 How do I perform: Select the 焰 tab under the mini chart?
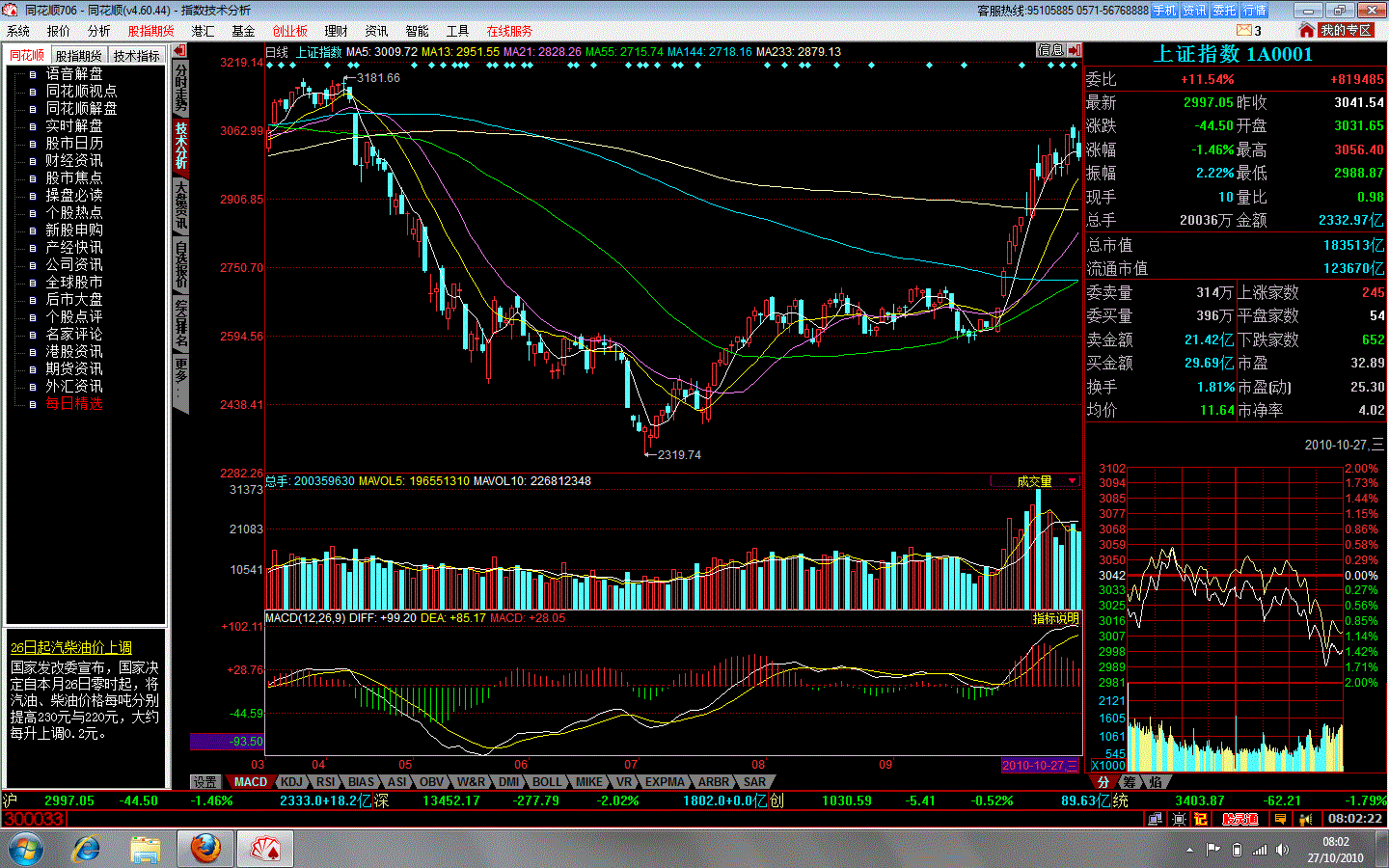coord(1155,782)
